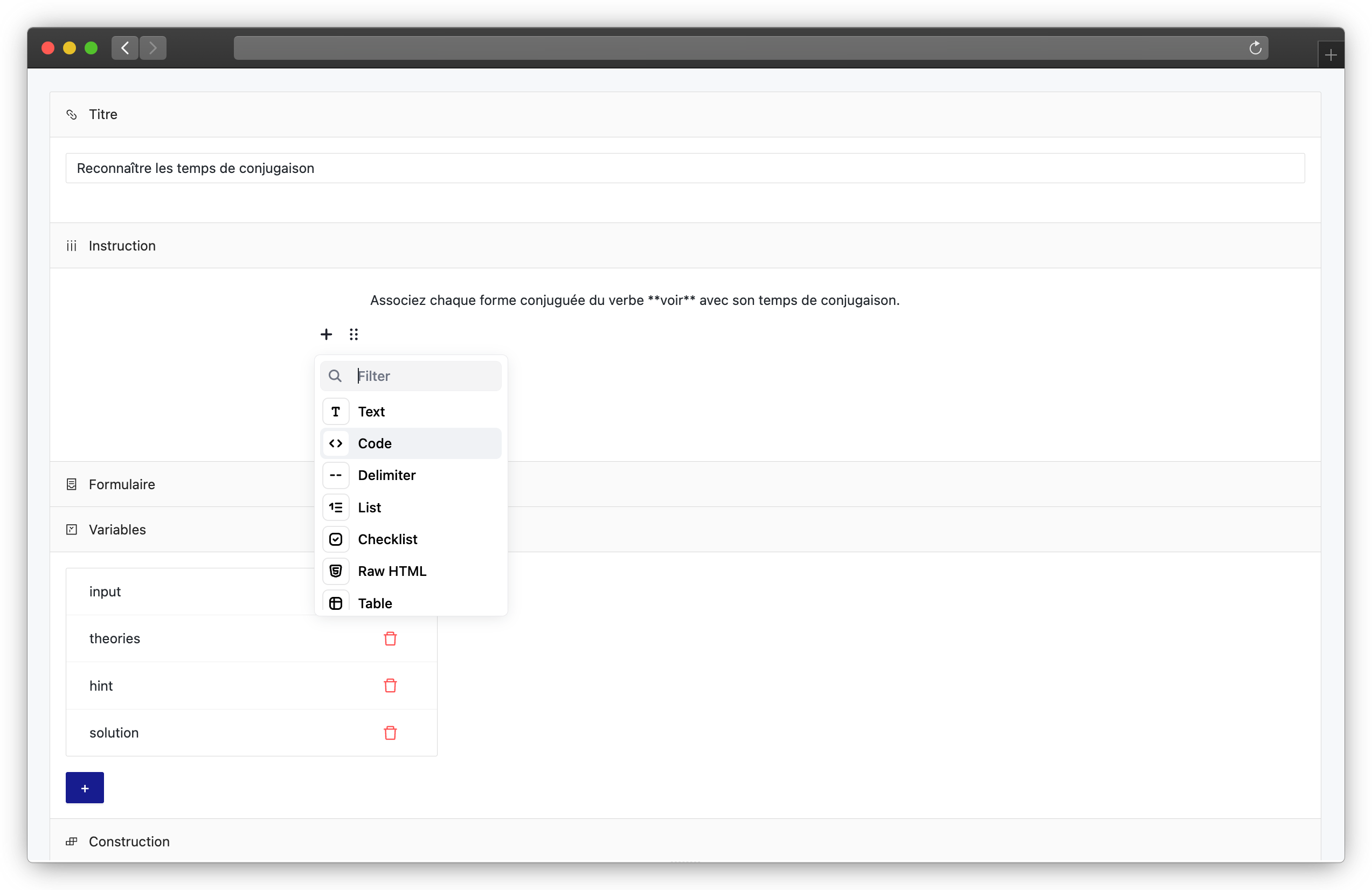The width and height of the screenshot is (1372, 890).
Task: Expand the Construction section
Action: pos(685,841)
